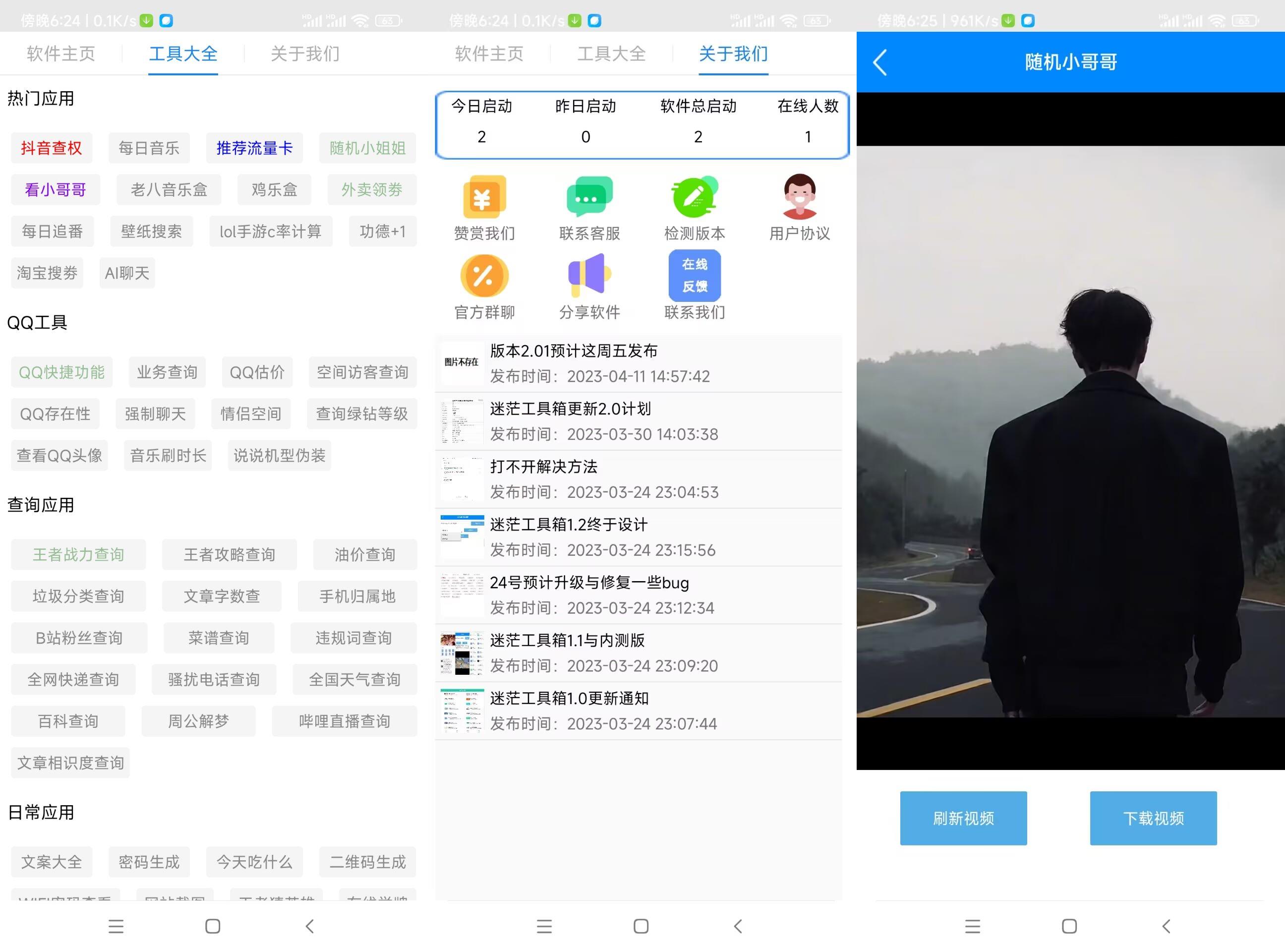Click the 下载视频 button
Viewport: 1285px width, 952px height.
[x=1153, y=818]
